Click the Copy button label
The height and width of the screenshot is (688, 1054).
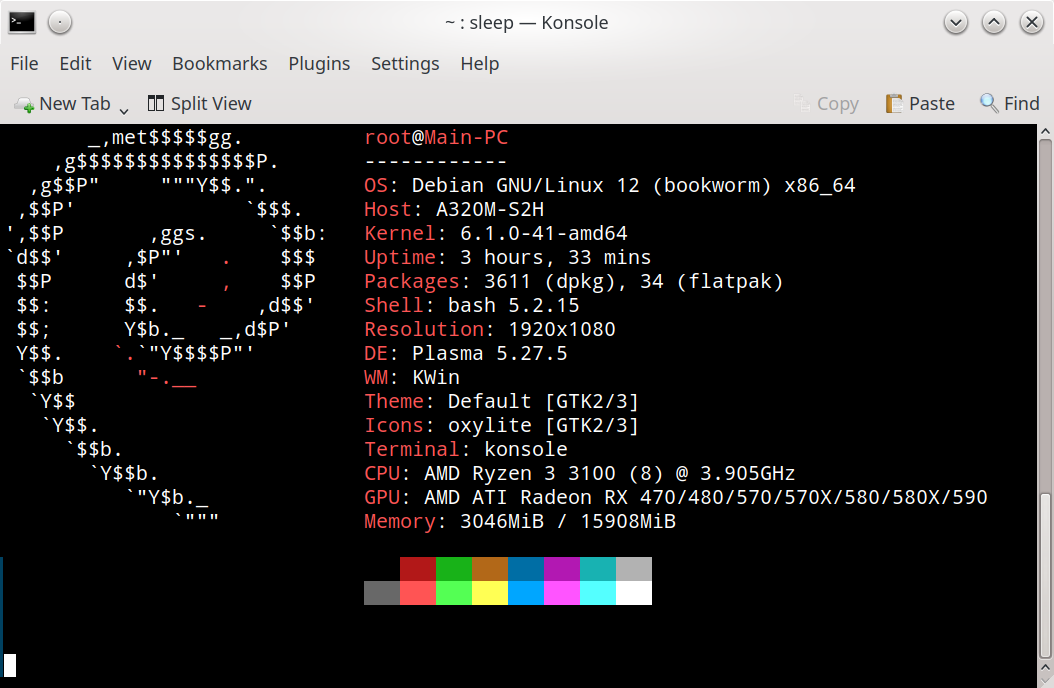(x=838, y=104)
